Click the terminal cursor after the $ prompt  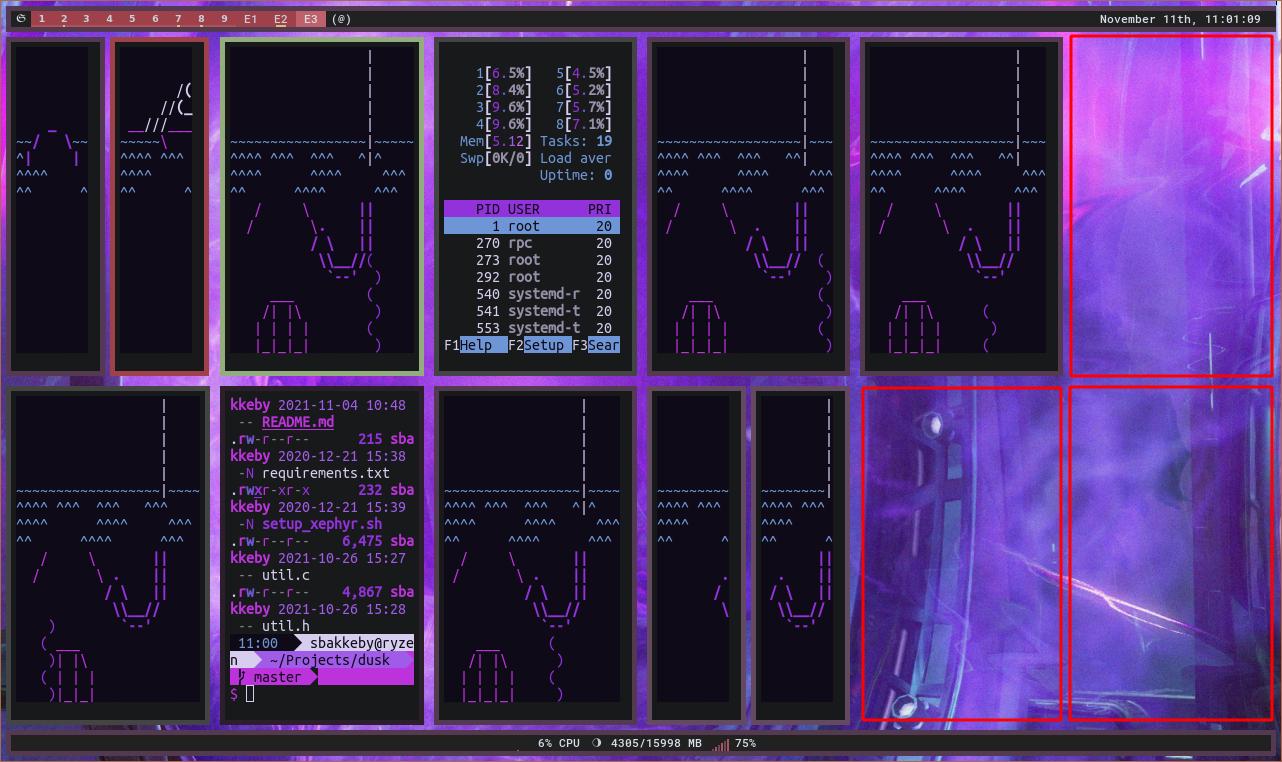250,694
